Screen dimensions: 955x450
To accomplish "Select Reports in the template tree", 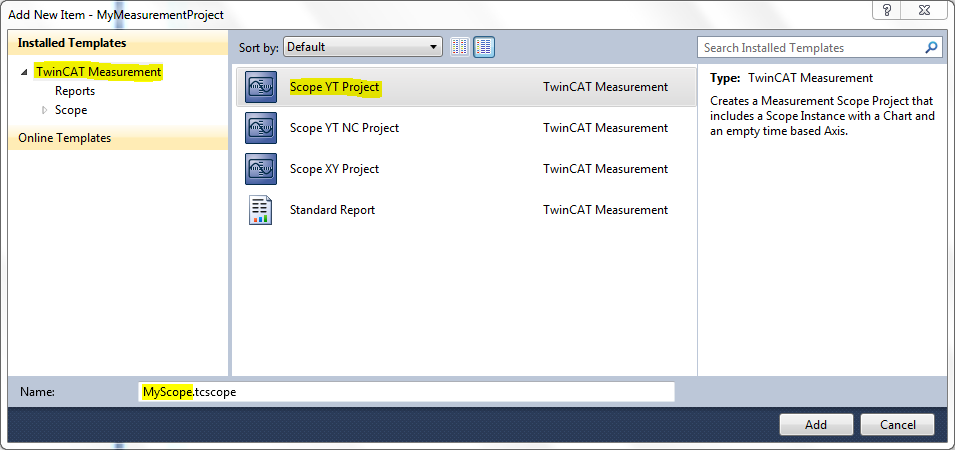I will tap(75, 91).
